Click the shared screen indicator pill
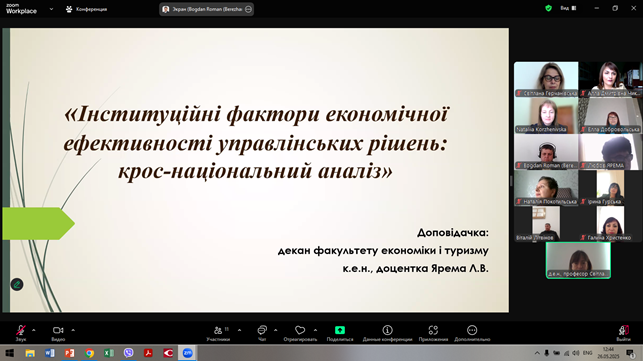The height and width of the screenshot is (361, 643). pyautogui.click(x=207, y=9)
